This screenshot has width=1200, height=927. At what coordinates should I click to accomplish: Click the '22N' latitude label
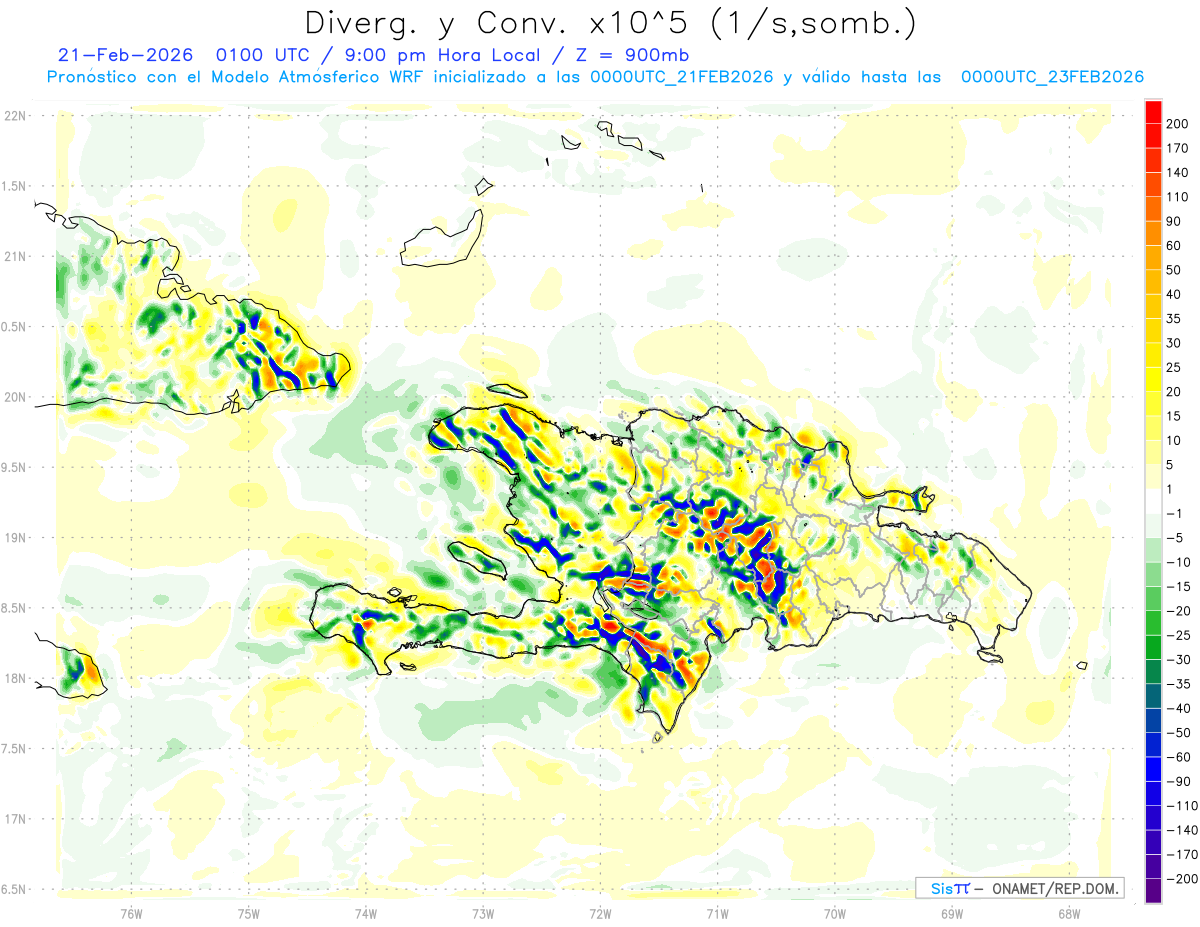pos(15,116)
